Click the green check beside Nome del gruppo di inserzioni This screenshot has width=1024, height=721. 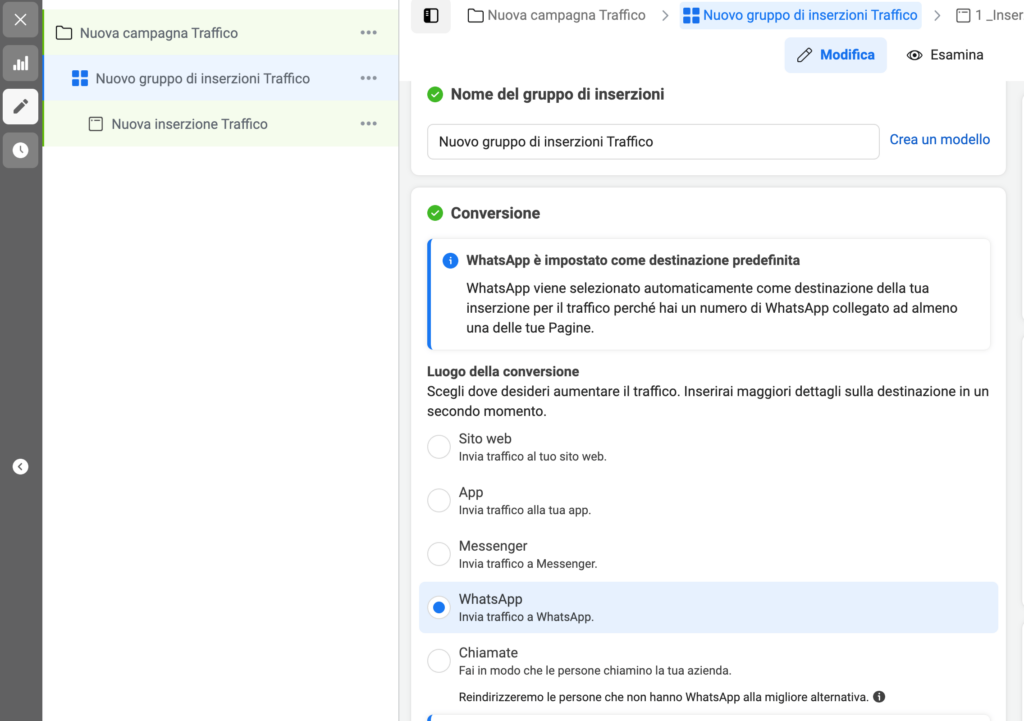click(x=435, y=95)
